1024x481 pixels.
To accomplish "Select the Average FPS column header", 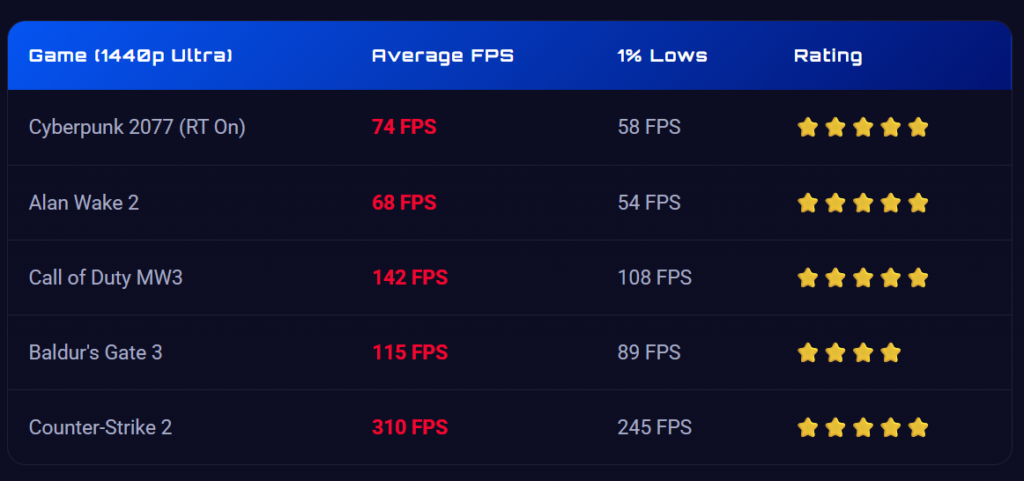I will tap(443, 56).
